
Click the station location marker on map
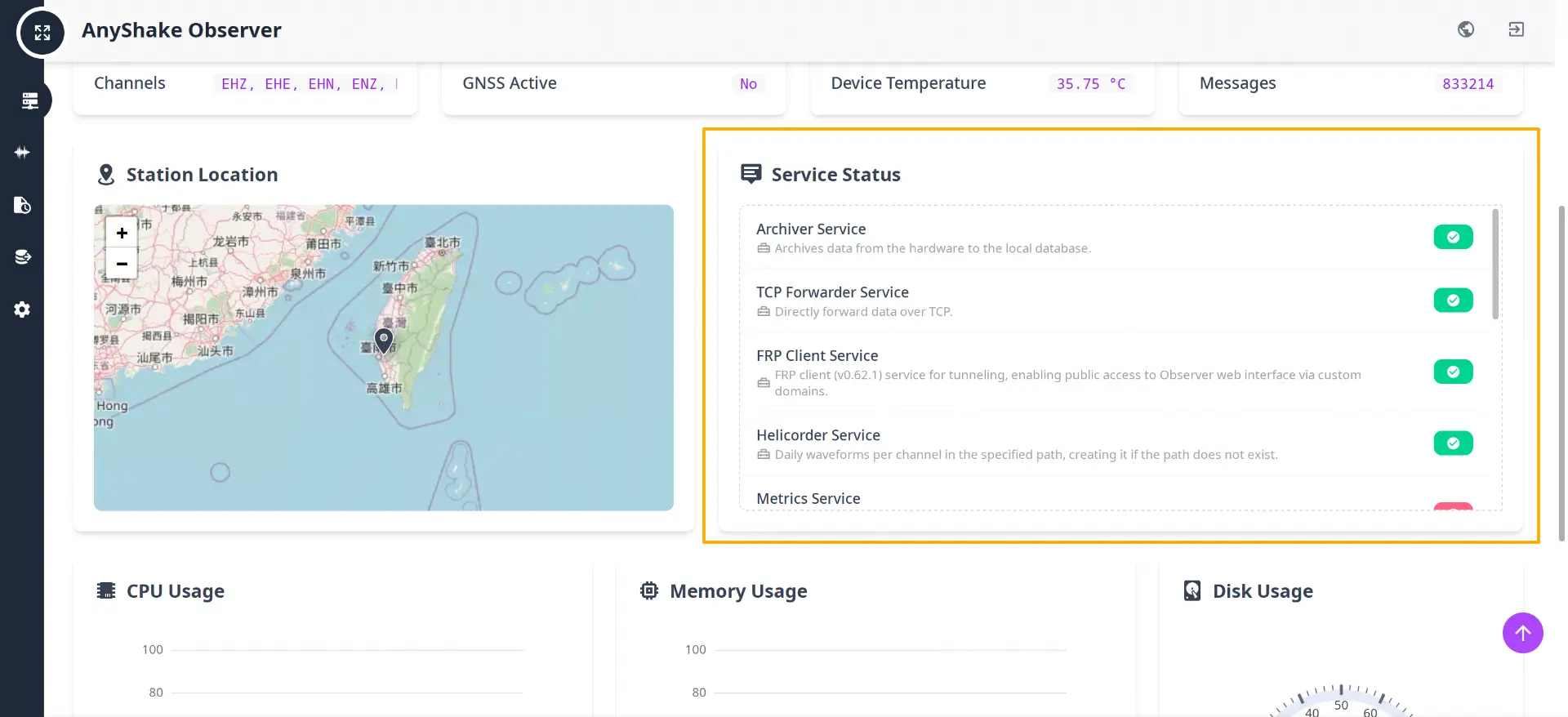click(x=384, y=340)
